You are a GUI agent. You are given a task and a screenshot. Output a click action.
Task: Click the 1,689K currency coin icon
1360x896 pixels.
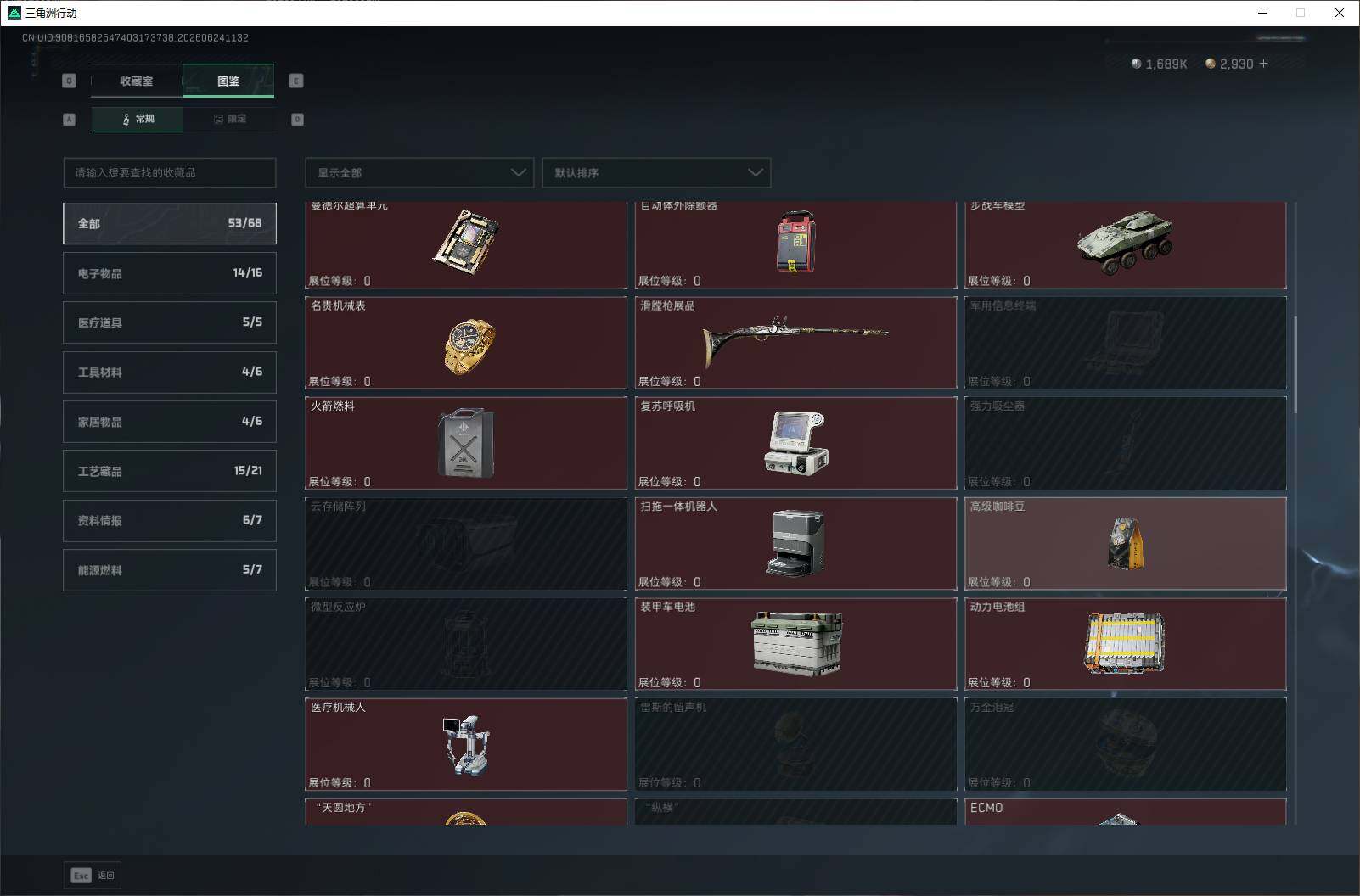coord(1136,64)
